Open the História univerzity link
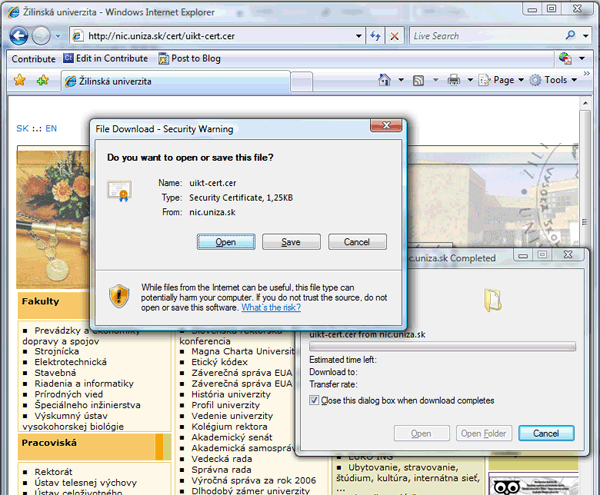This screenshot has height=495, width=600. (231, 394)
